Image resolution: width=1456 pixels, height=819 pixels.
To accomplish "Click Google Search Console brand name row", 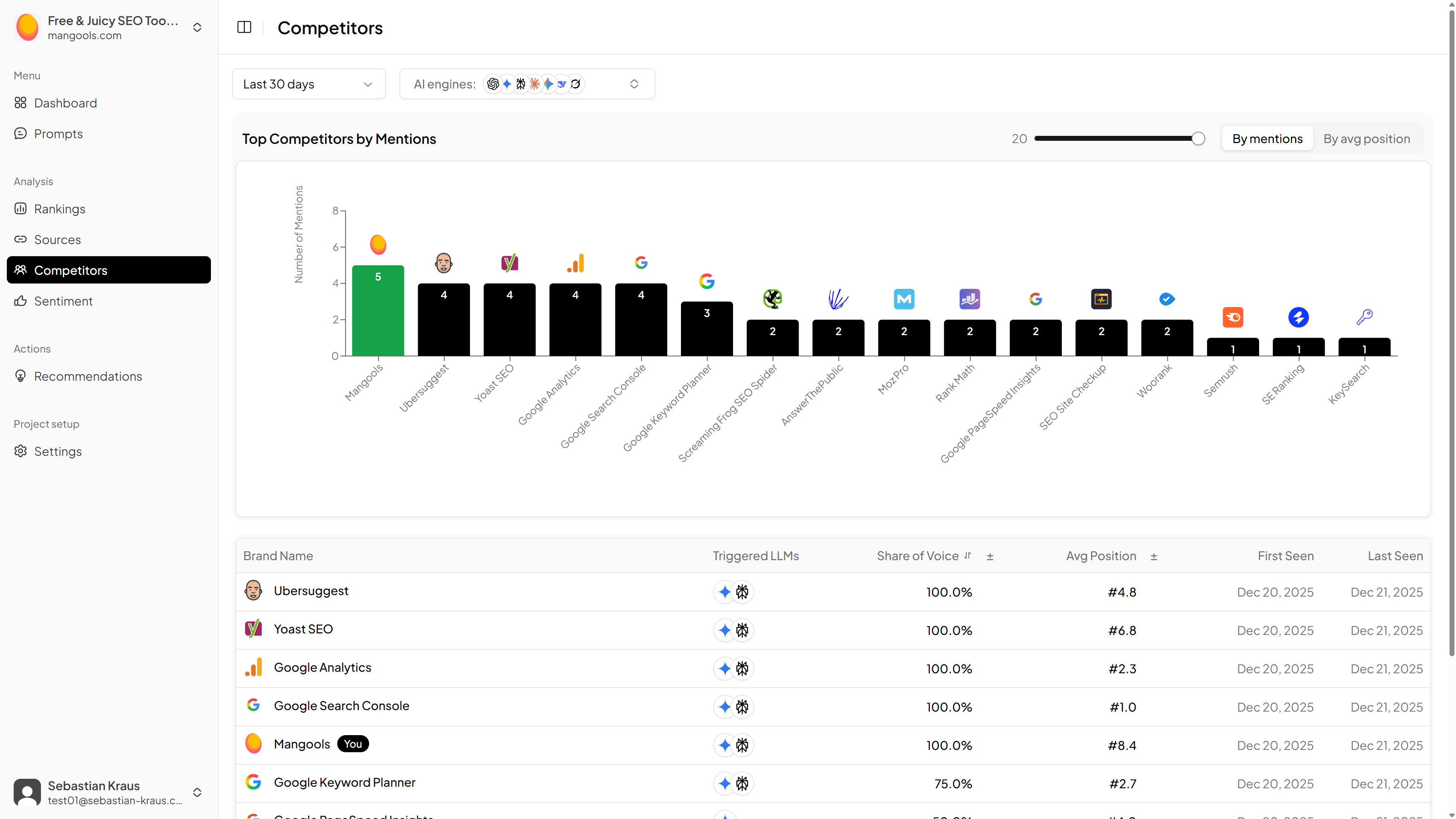I will (341, 706).
